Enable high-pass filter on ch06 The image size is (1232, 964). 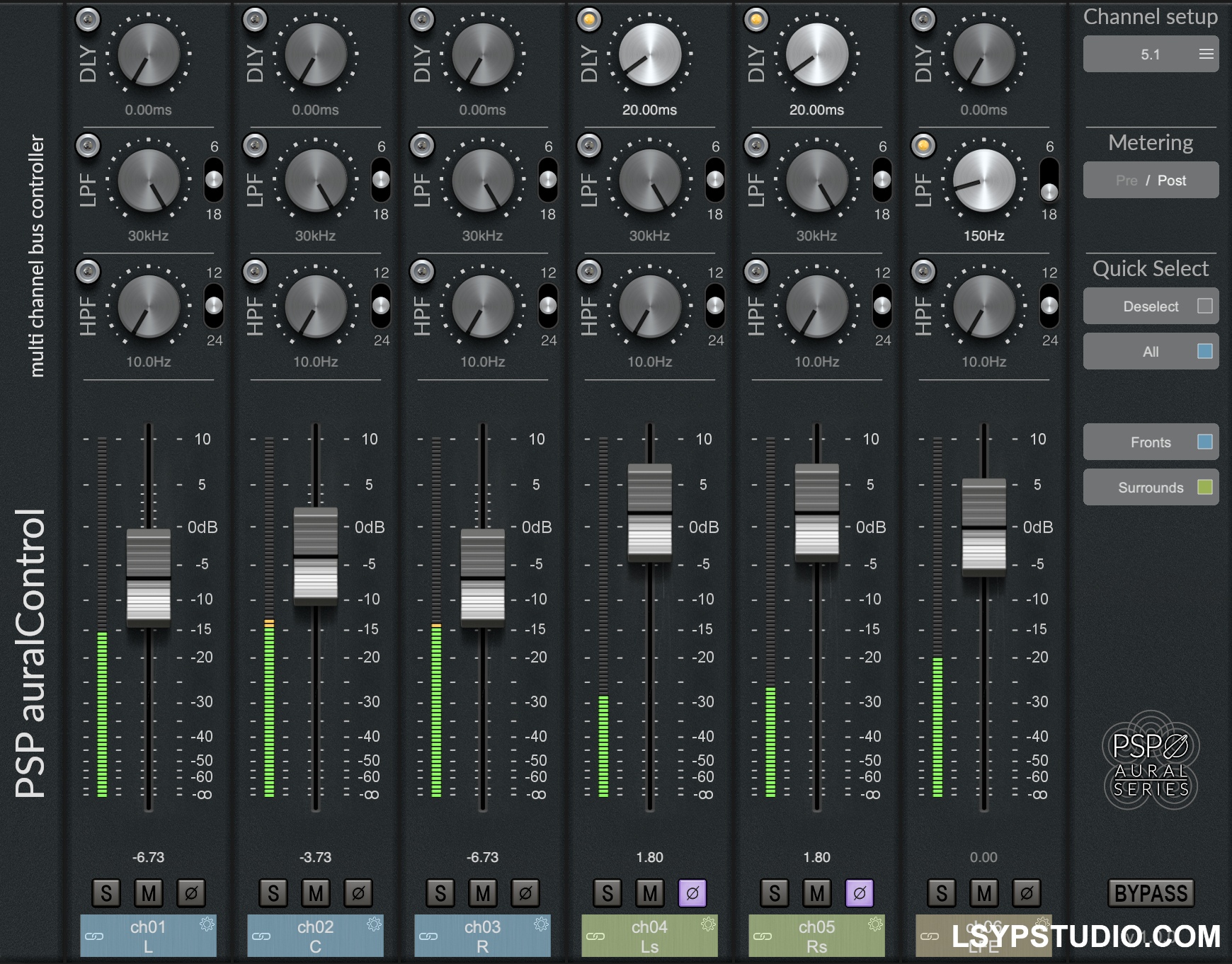(x=923, y=272)
